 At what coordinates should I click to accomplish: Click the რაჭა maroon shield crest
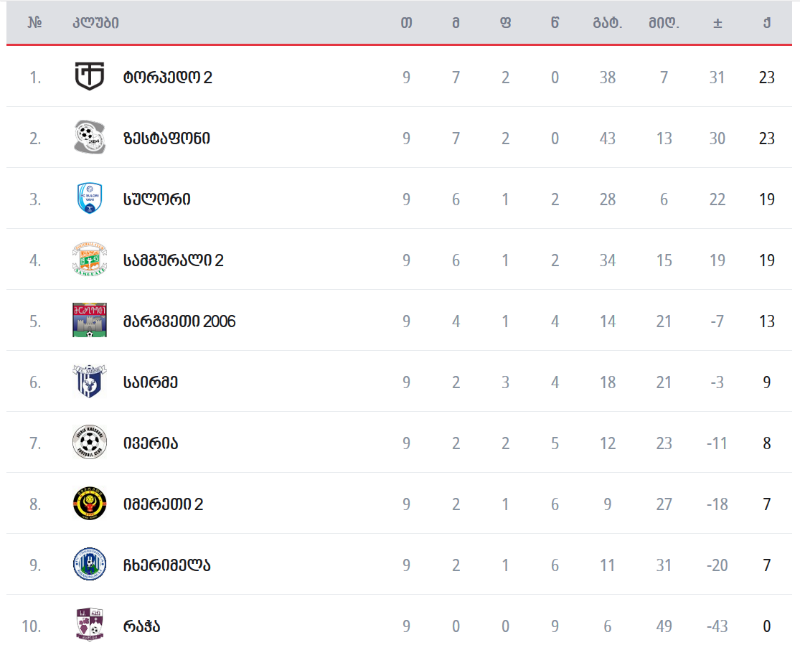89,625
